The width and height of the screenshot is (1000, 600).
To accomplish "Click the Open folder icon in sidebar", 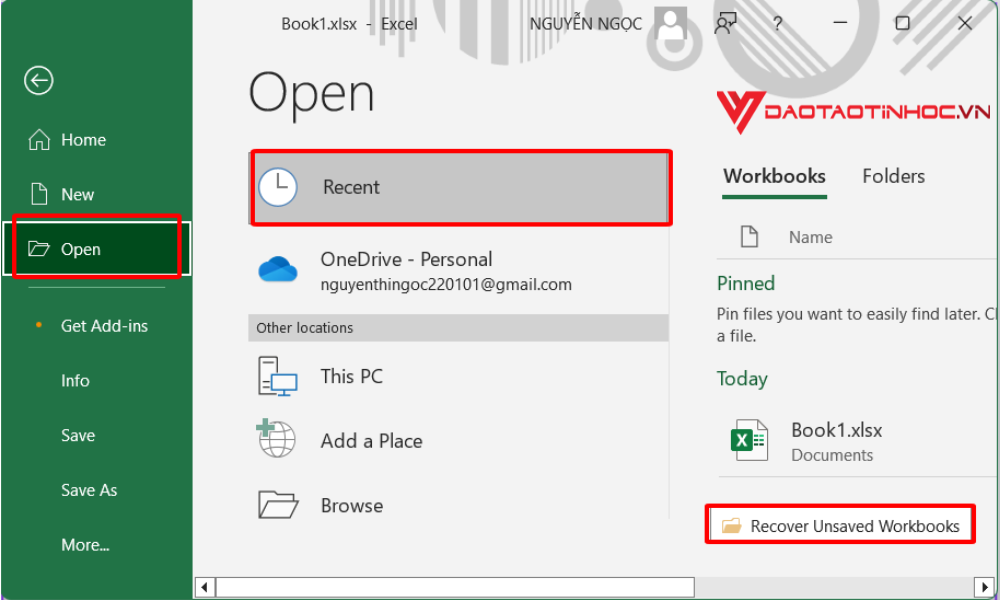I will [x=39, y=249].
